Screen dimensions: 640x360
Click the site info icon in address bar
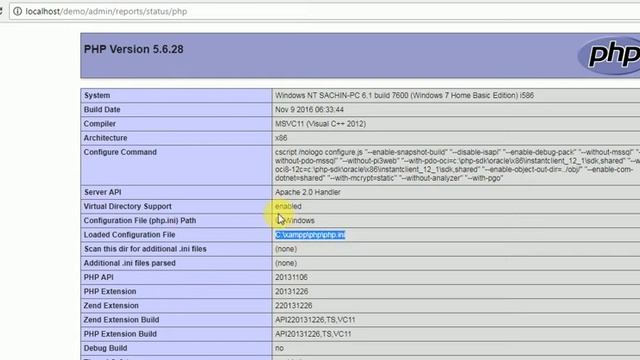18,11
